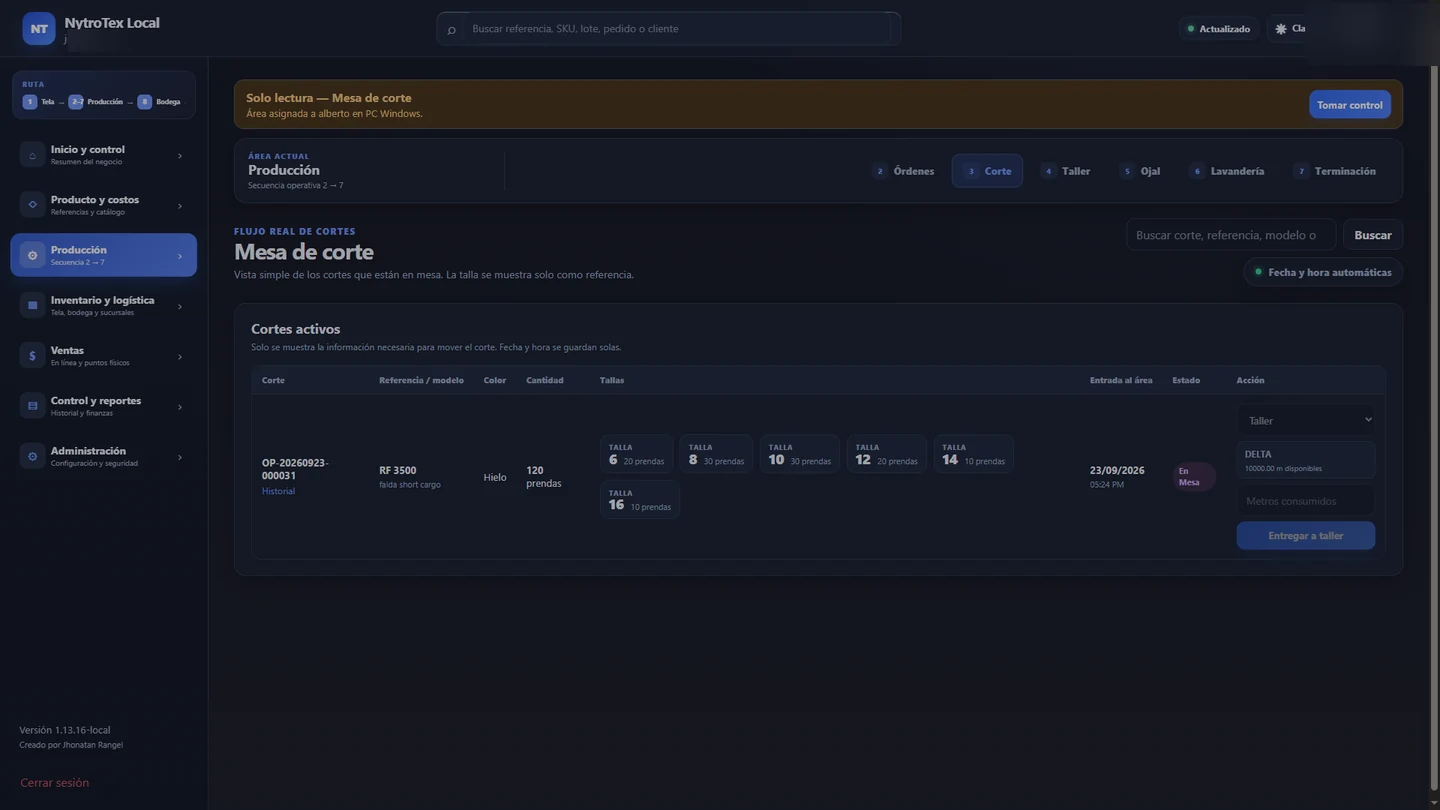
Task: Click the Buscar button
Action: pos(1373,235)
